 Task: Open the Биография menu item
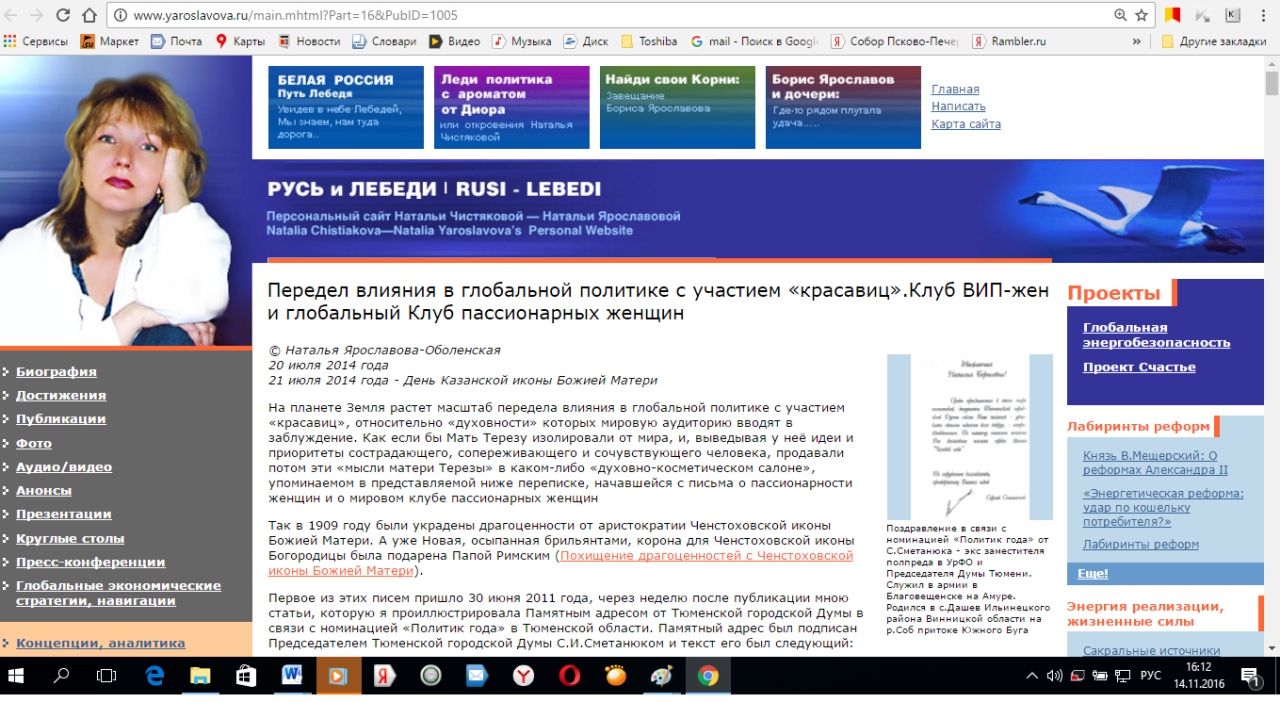(x=56, y=371)
